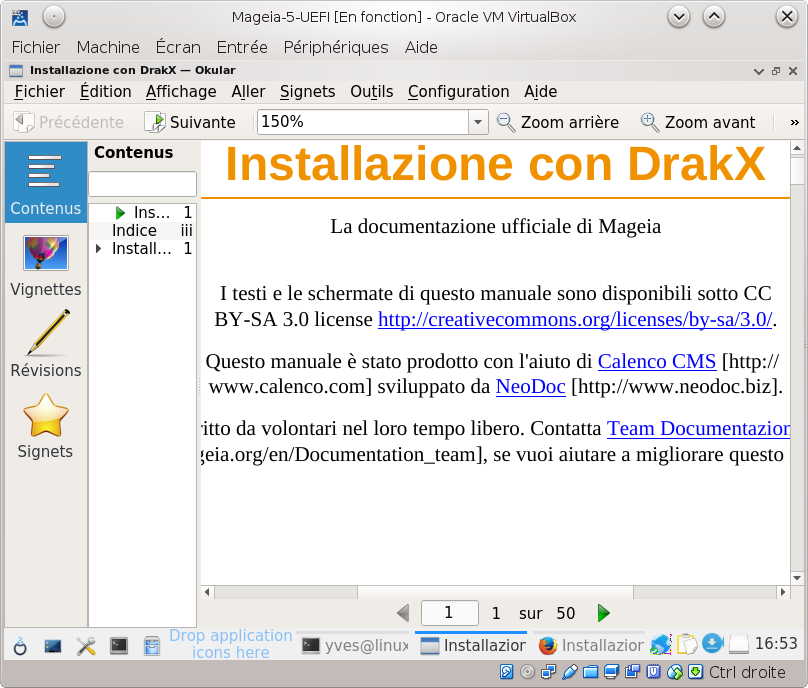Image resolution: width=808 pixels, height=688 pixels.
Task: Click the 150% zoom combo box field
Action: (363, 122)
